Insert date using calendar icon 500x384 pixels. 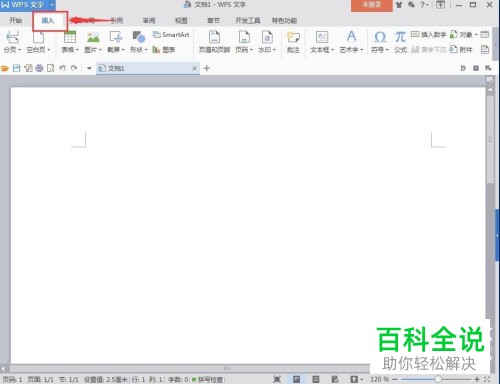click(485, 34)
